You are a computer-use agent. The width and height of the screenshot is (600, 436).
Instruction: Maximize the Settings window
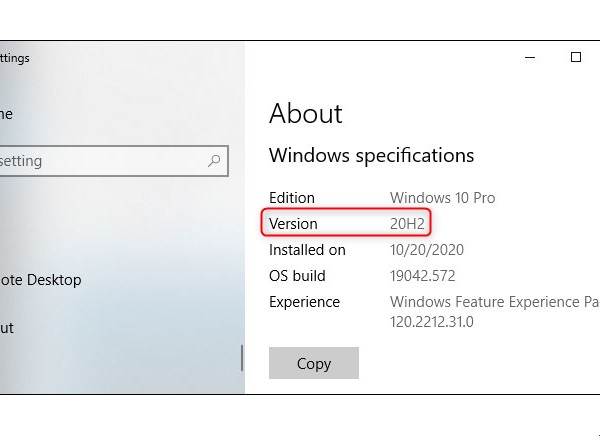pos(576,58)
